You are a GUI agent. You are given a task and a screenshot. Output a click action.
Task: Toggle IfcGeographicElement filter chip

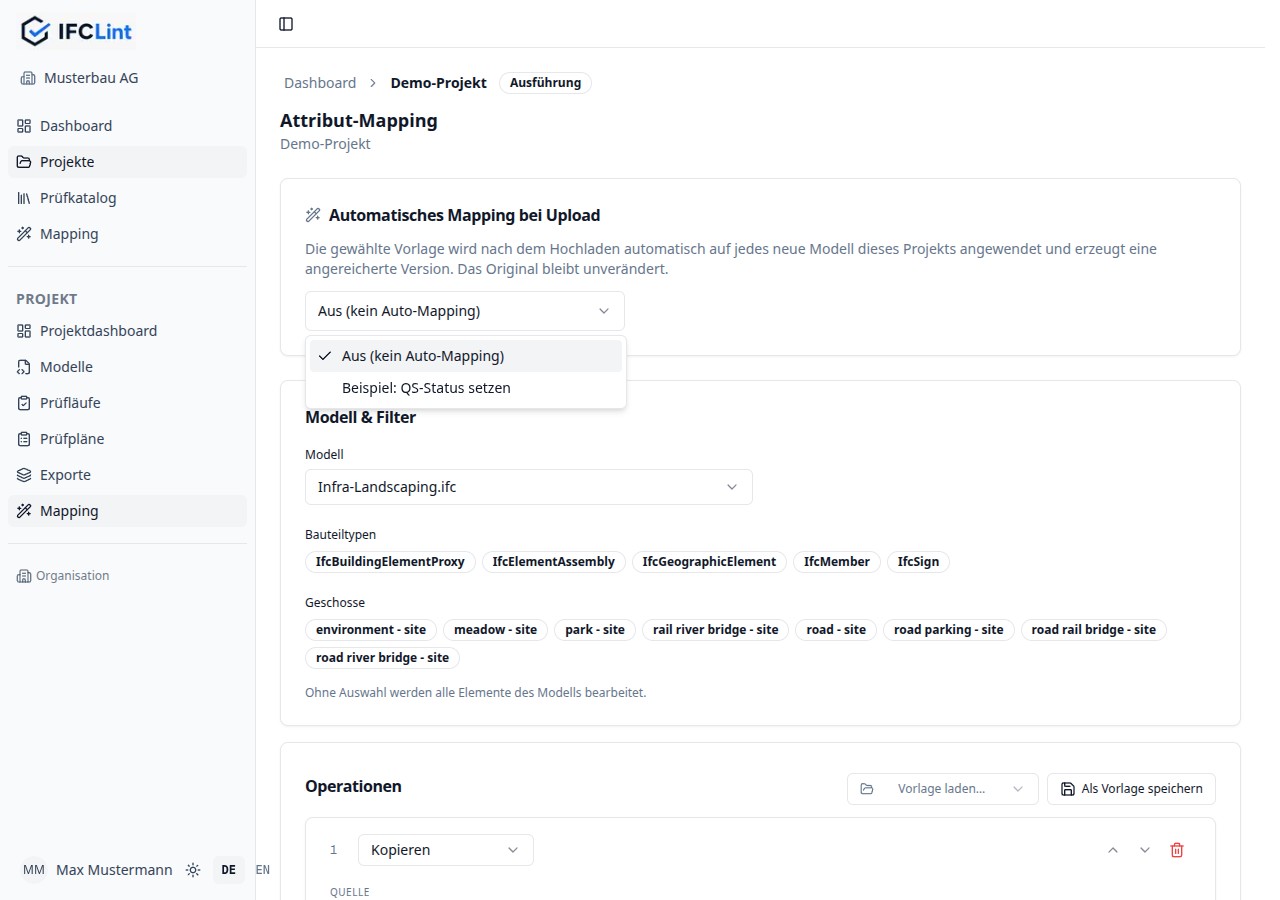709,562
